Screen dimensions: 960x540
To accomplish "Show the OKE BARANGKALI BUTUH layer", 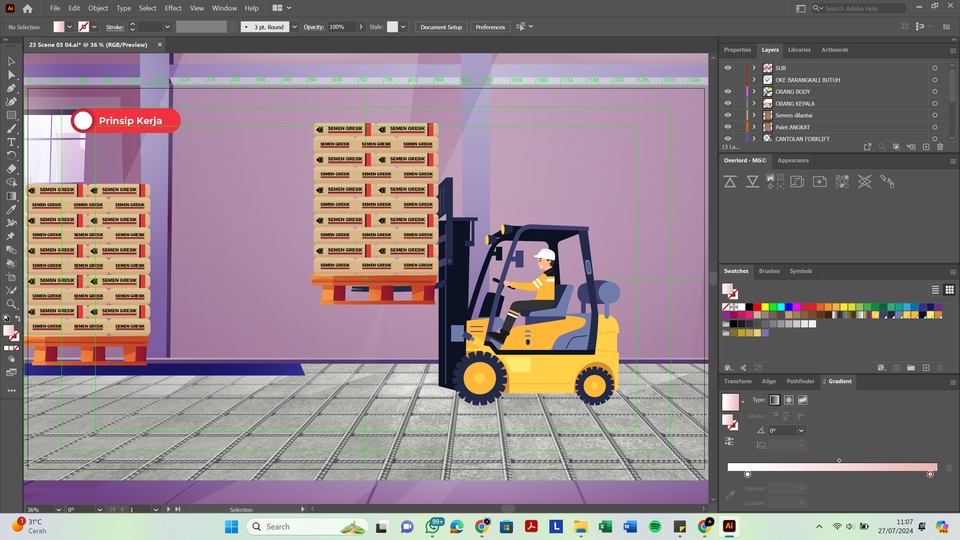I will pyautogui.click(x=727, y=80).
